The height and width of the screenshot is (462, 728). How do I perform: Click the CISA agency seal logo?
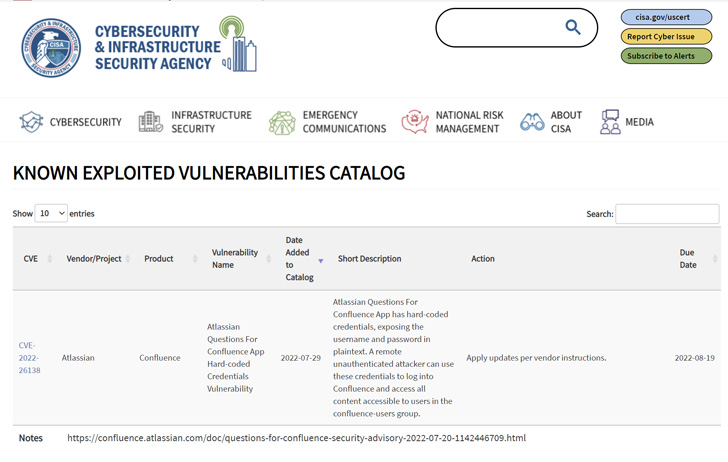(51, 46)
